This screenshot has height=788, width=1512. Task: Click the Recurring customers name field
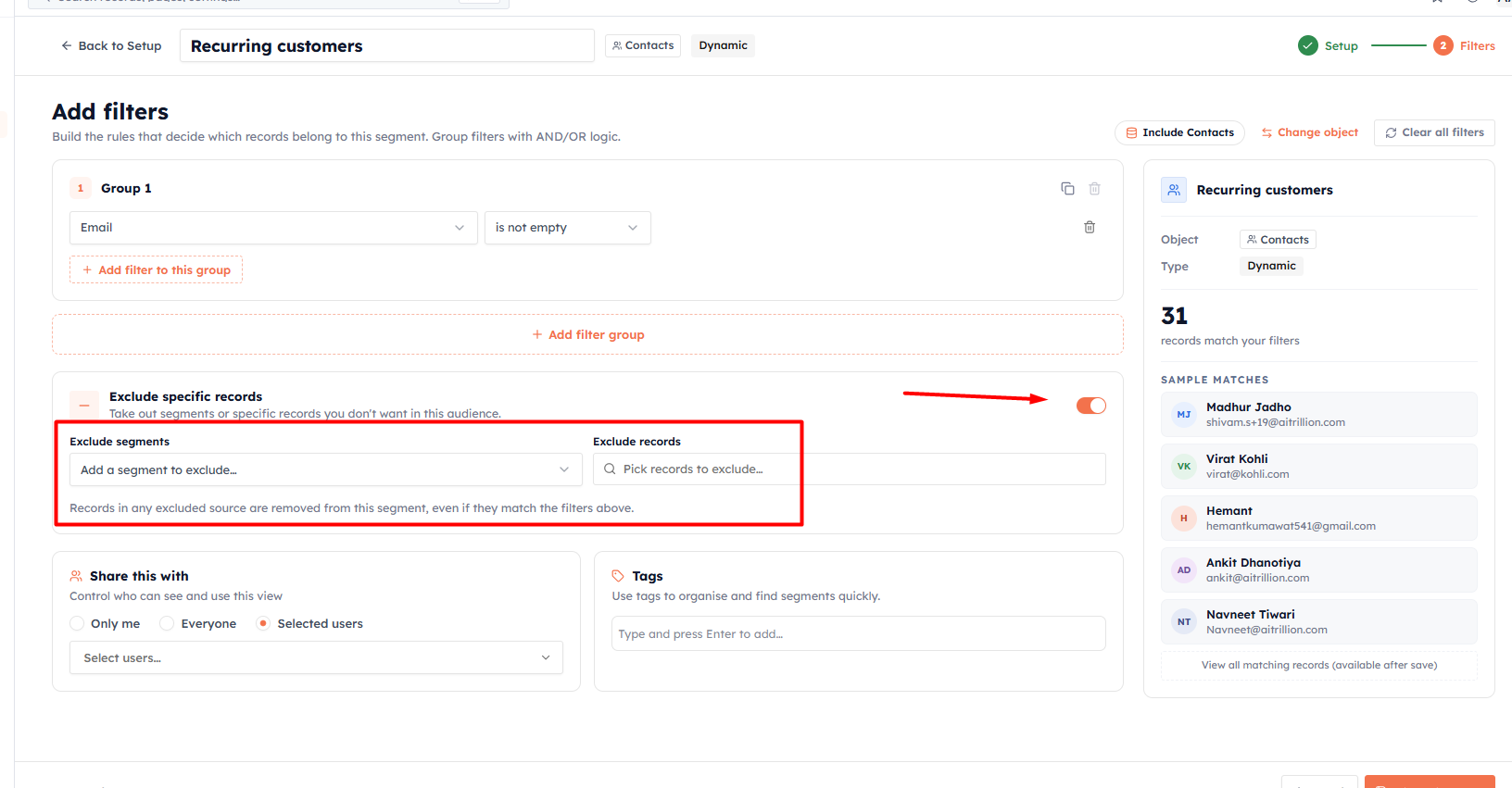click(x=387, y=45)
